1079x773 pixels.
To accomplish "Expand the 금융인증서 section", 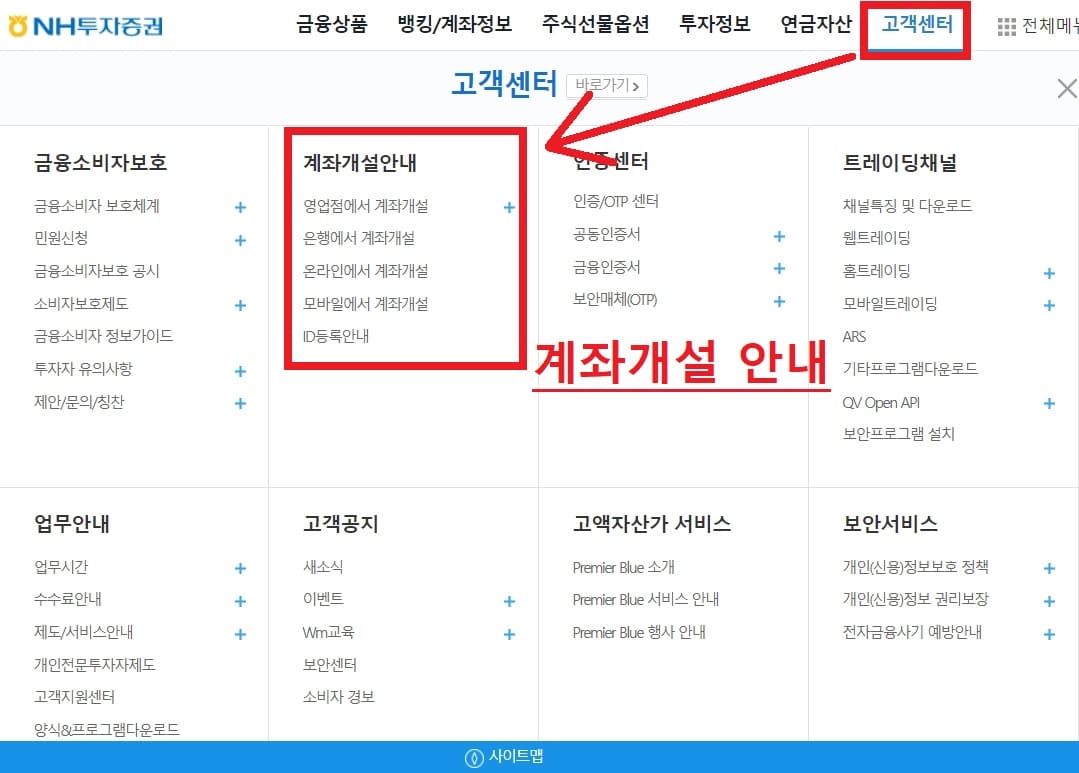I will tap(778, 268).
